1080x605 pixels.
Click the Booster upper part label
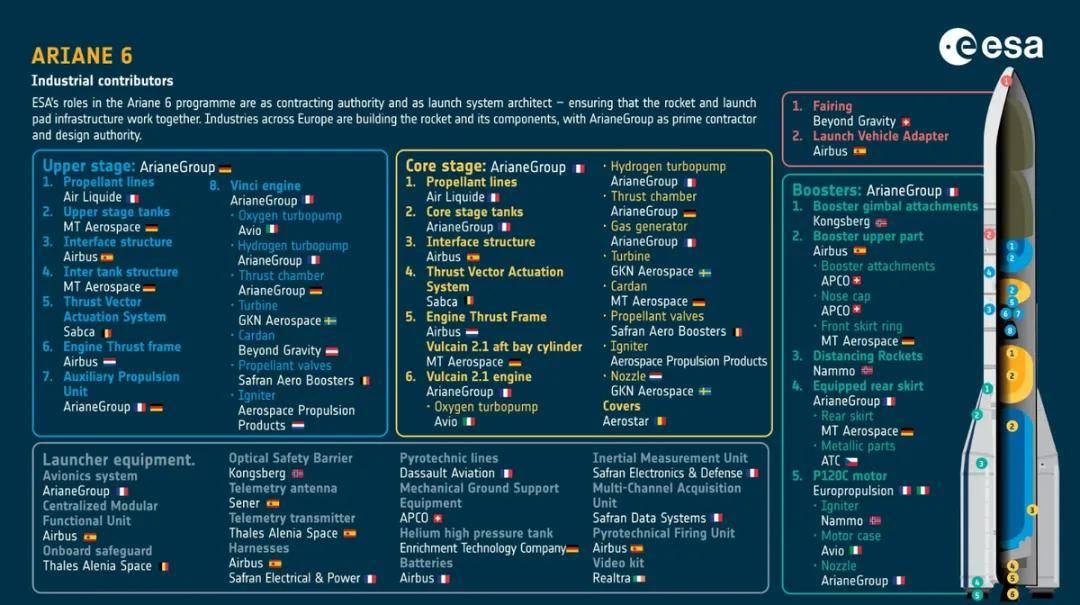click(x=868, y=236)
